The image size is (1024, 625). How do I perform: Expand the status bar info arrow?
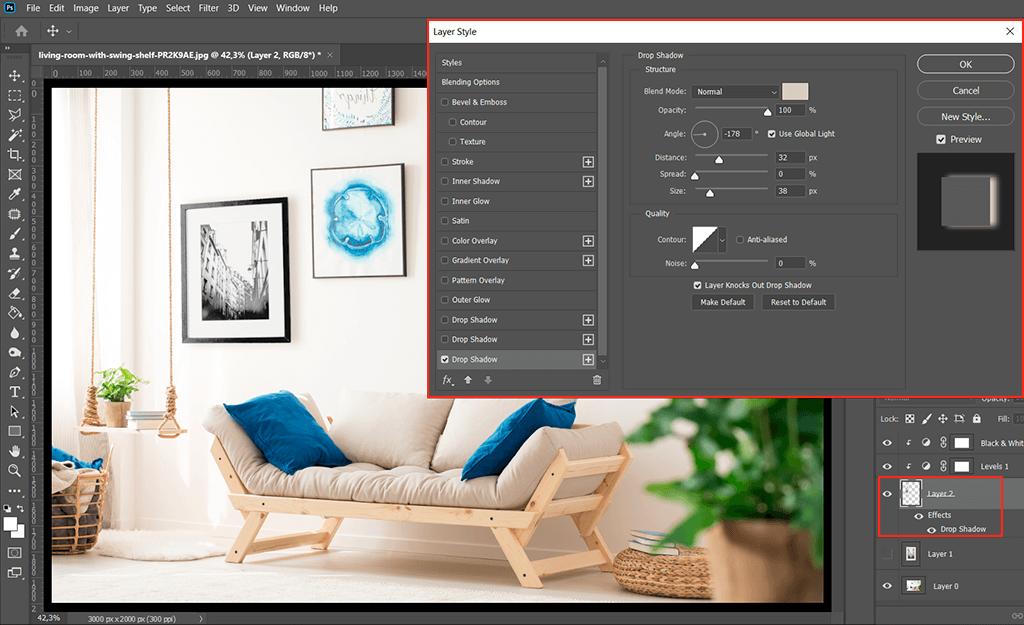(200, 618)
